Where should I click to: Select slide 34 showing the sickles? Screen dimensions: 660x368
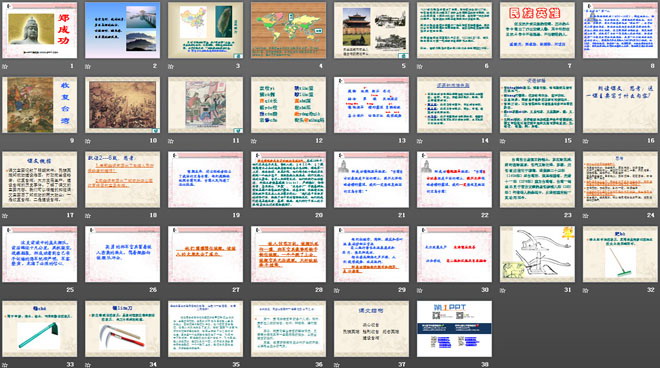pyautogui.click(x=122, y=328)
